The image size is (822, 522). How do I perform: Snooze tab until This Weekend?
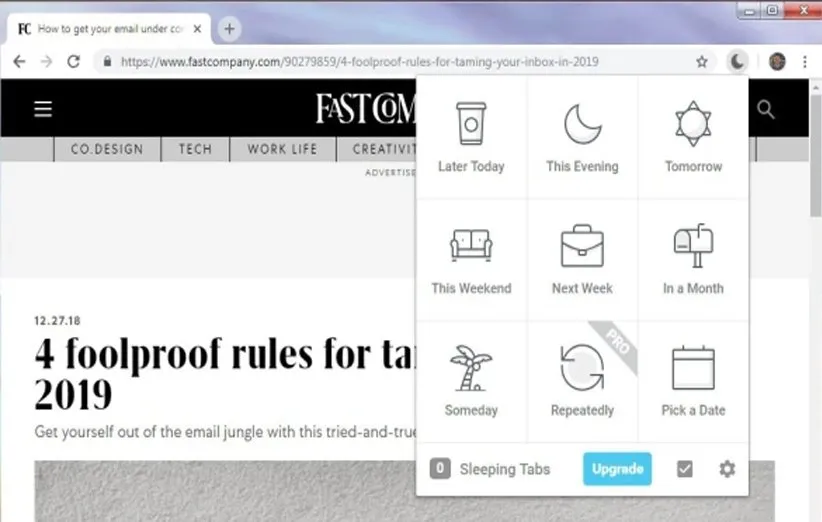[471, 260]
